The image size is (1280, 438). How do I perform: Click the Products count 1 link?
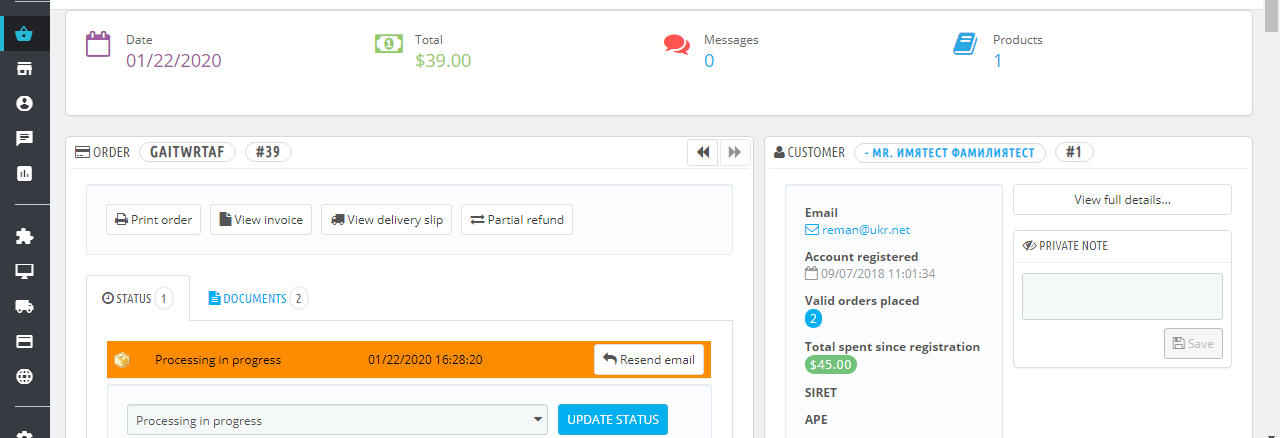click(997, 60)
